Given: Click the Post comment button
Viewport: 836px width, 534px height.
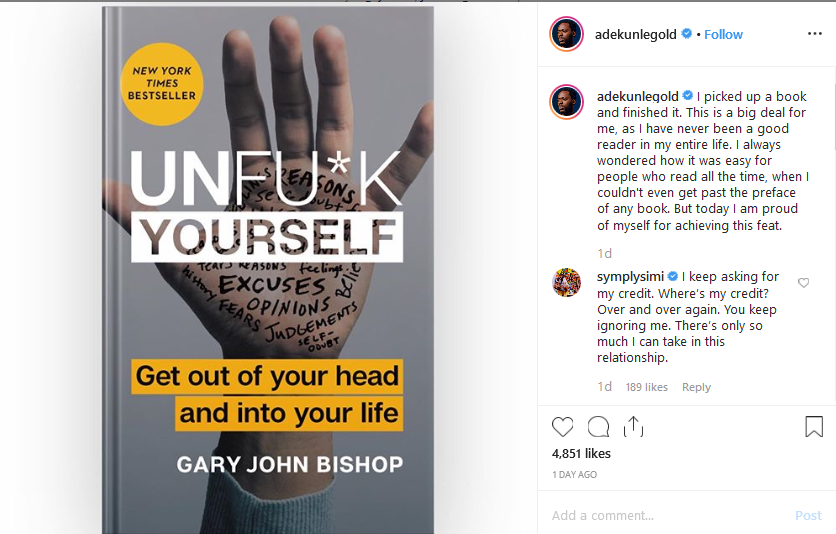Looking at the screenshot, I should [x=808, y=515].
